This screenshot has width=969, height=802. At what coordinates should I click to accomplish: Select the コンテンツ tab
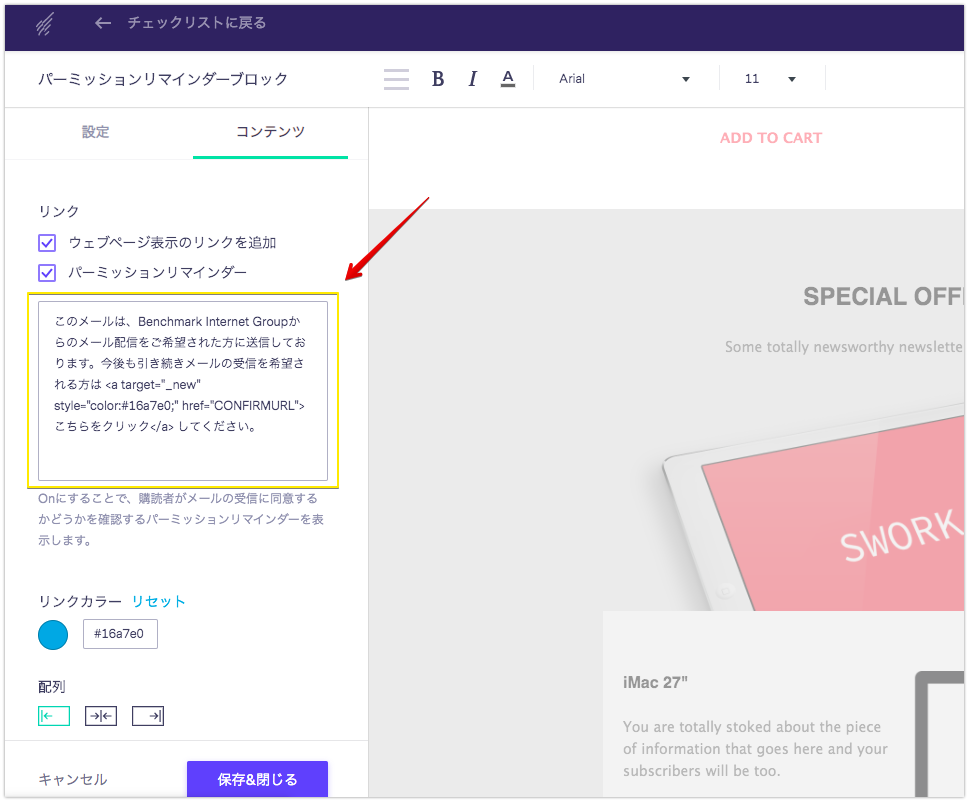pos(270,131)
